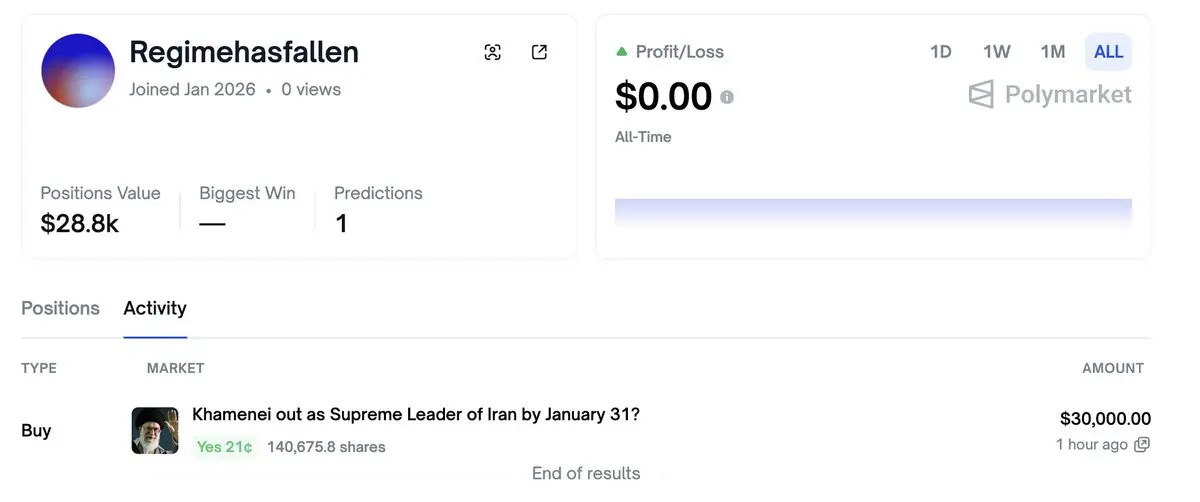1200x502 pixels.
Task: Click the scan profile QR icon
Action: point(492,53)
